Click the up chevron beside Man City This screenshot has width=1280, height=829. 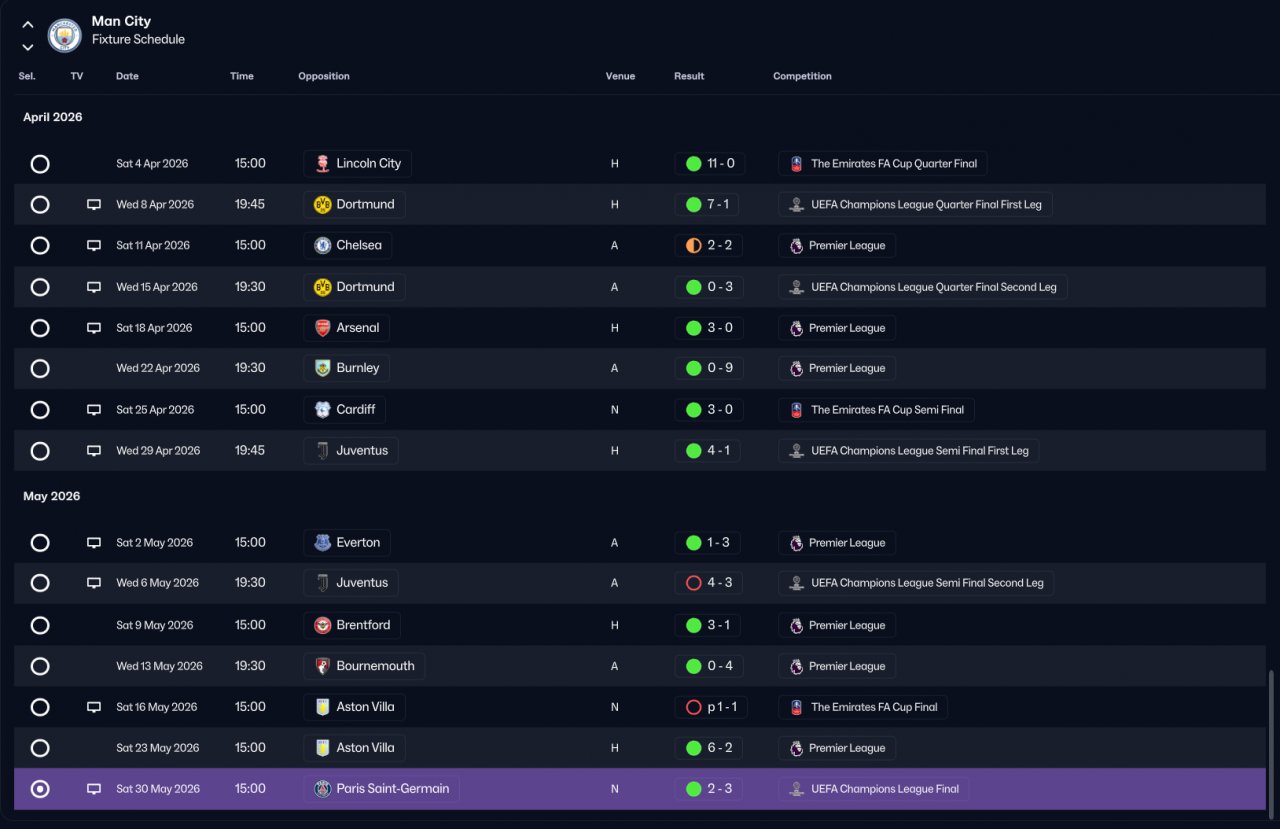28,25
